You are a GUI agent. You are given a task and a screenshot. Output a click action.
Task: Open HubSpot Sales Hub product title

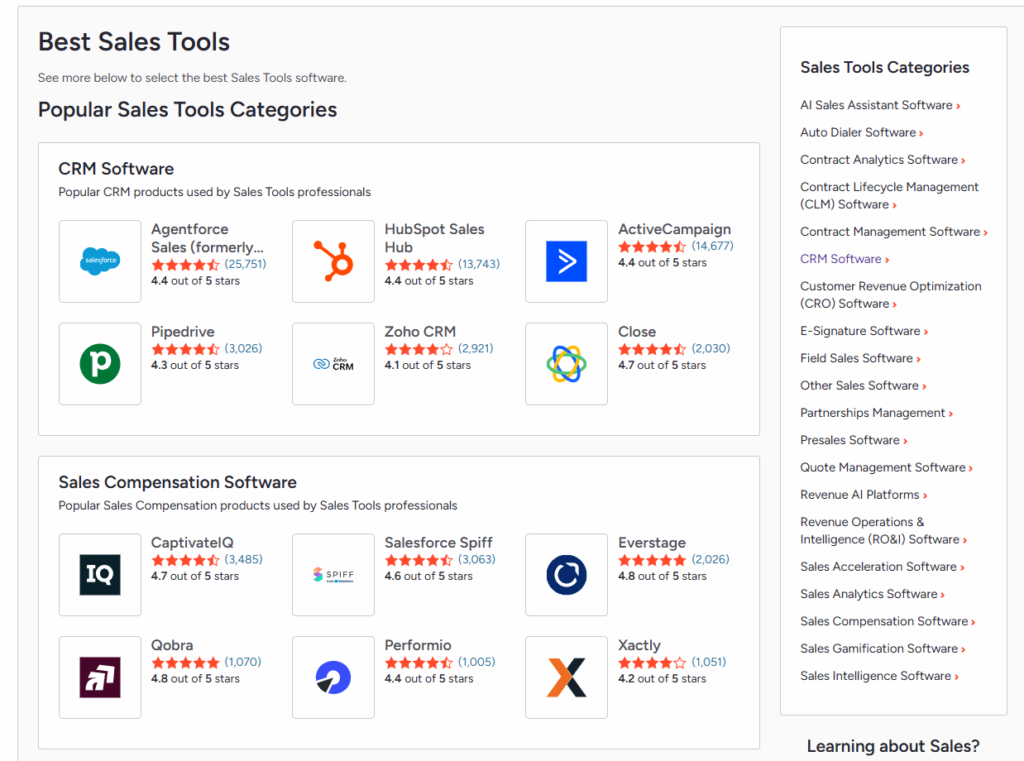tap(434, 238)
